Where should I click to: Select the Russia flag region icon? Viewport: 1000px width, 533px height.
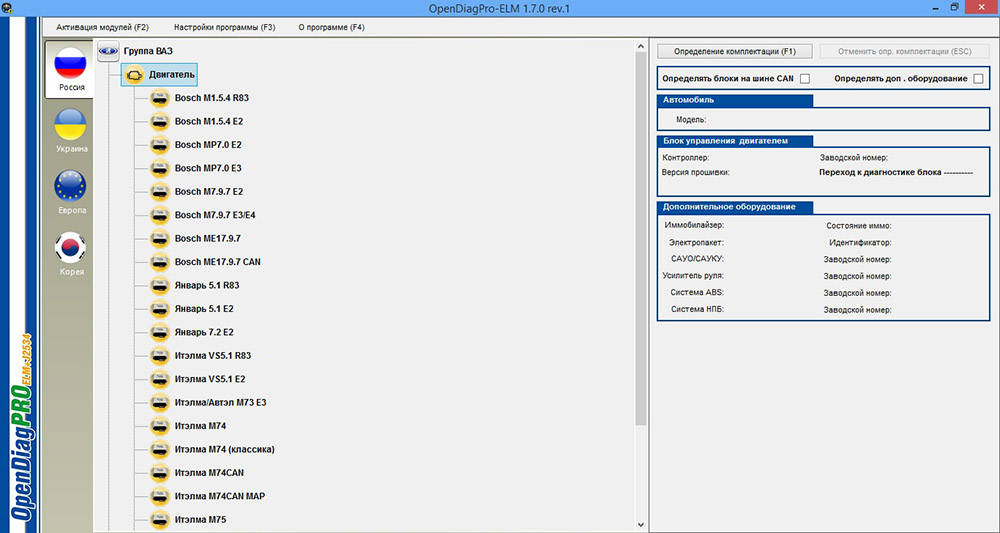[x=70, y=63]
